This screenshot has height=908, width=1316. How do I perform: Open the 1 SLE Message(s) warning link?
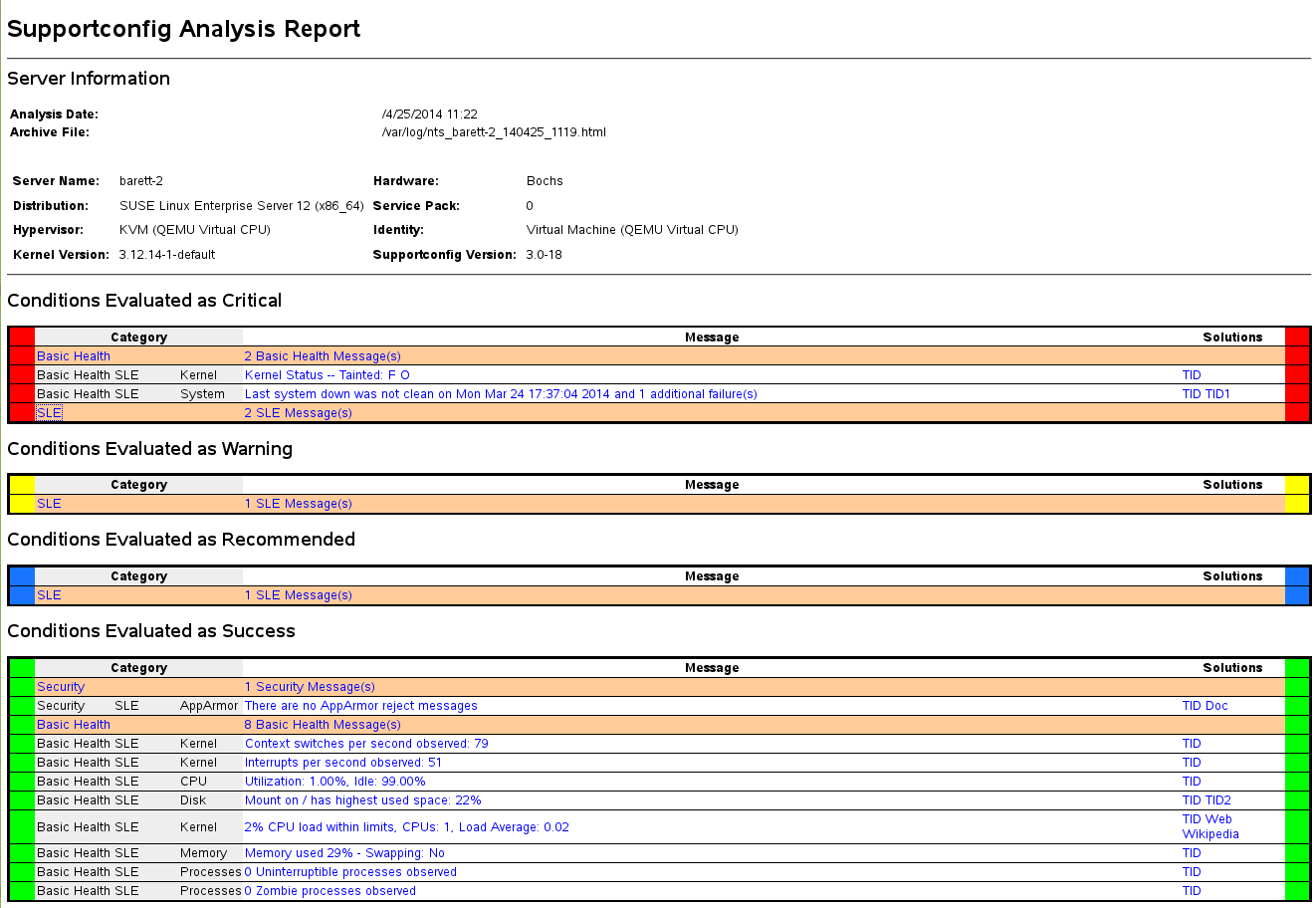click(298, 503)
